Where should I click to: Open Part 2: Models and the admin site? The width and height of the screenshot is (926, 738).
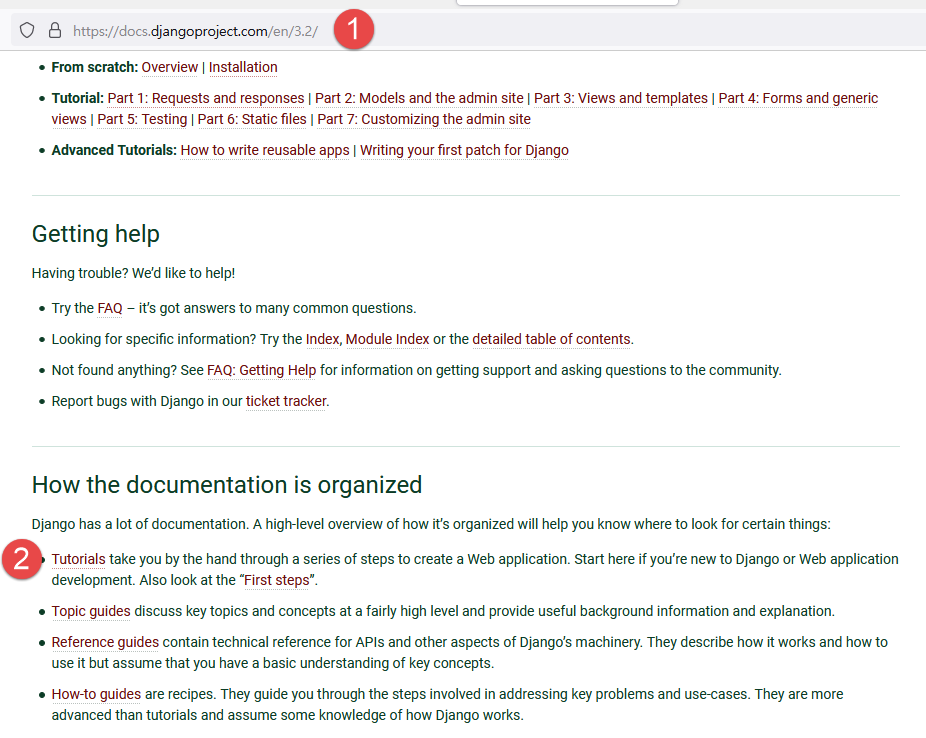pyautogui.click(x=419, y=98)
